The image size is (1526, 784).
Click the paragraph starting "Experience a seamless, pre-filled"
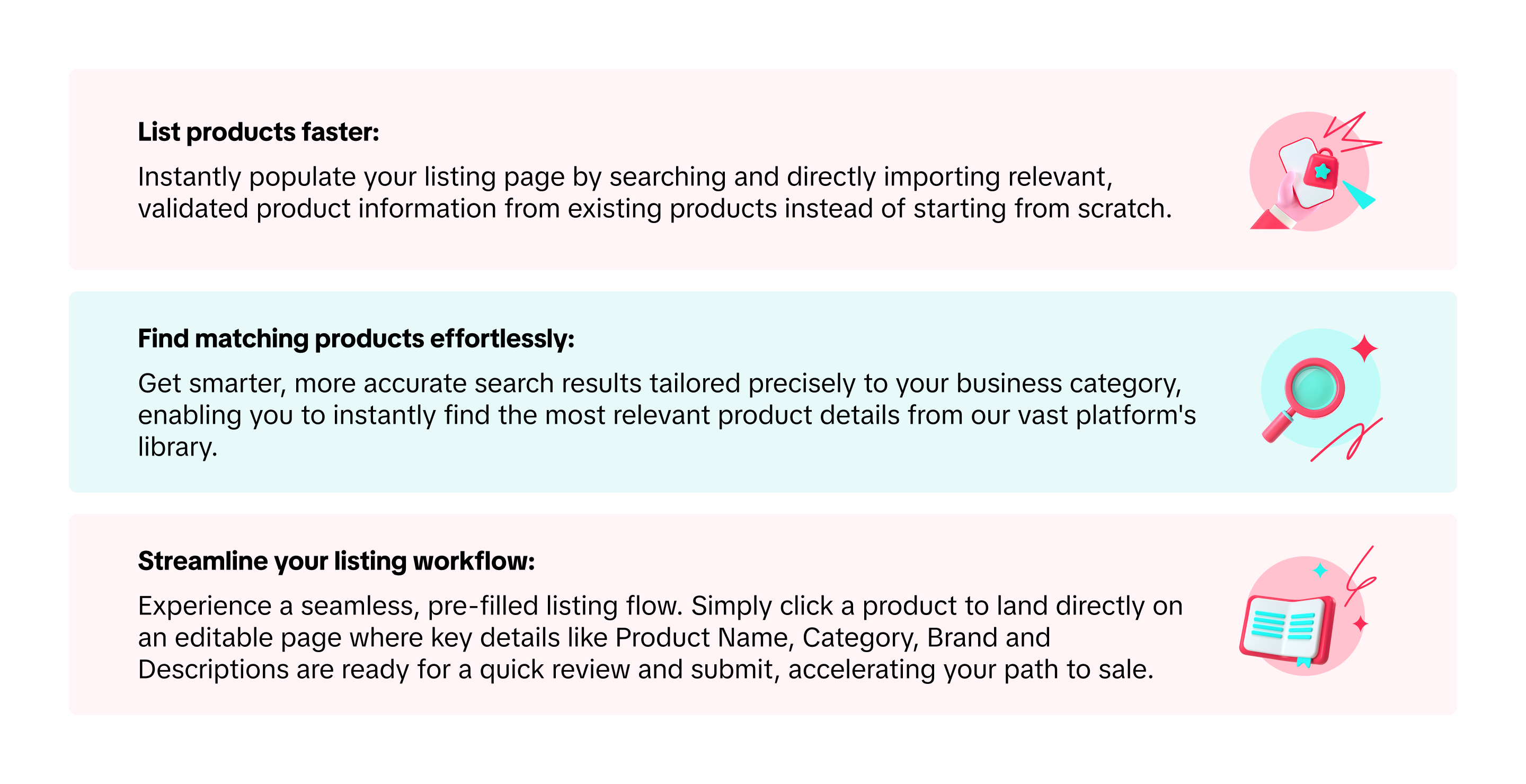(x=660, y=637)
